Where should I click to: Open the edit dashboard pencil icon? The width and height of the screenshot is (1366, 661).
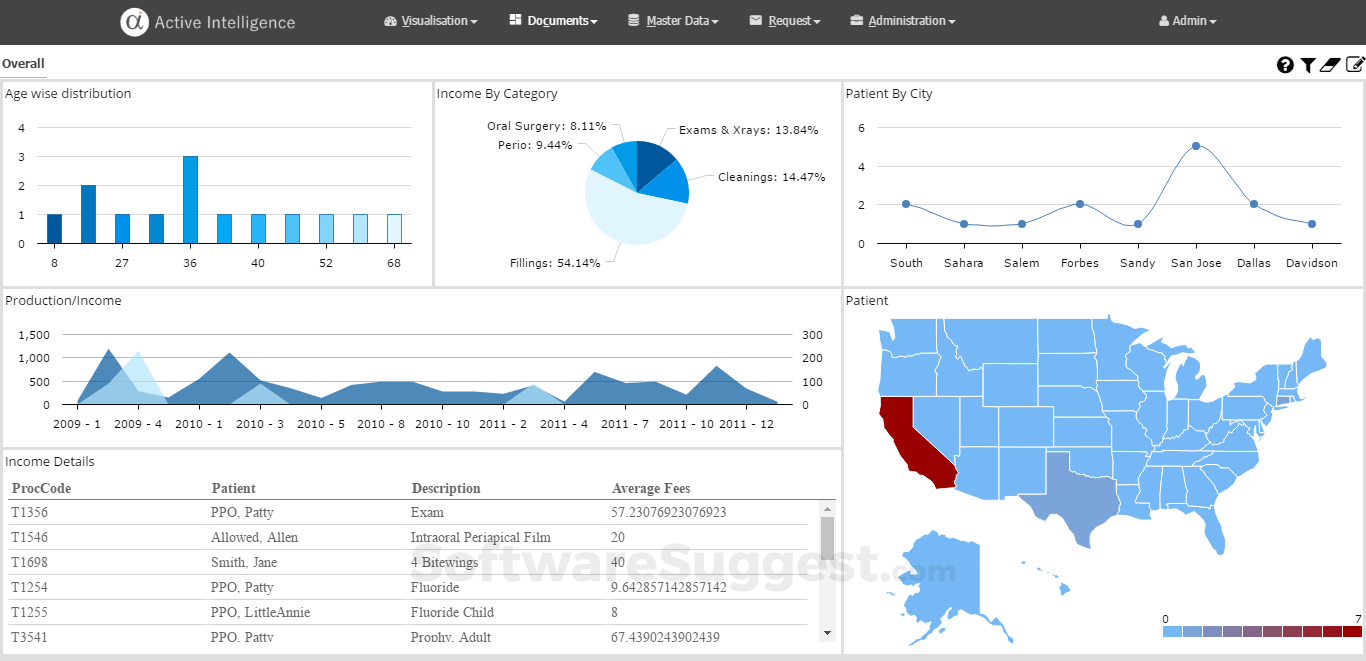click(1354, 64)
